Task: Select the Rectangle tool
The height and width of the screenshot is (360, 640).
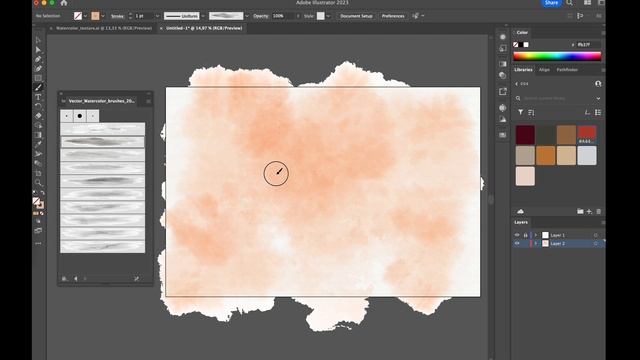Action: pos(38,78)
